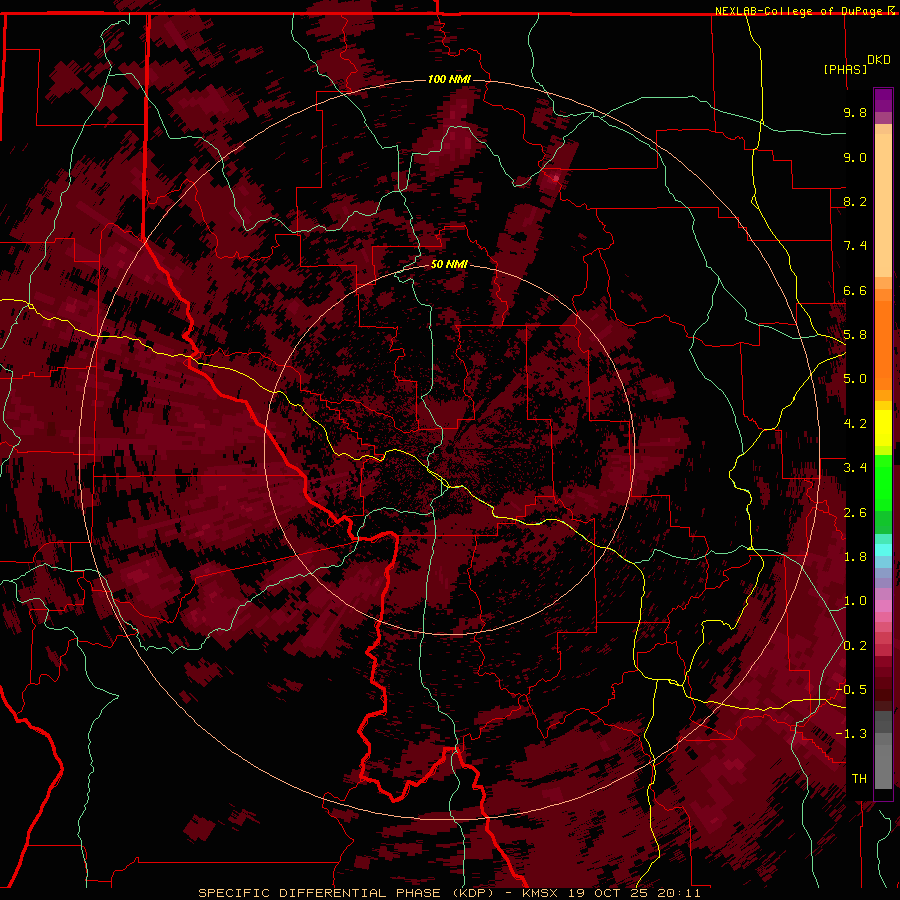
Task: Click the 3.4 scale value
Action: (855, 468)
